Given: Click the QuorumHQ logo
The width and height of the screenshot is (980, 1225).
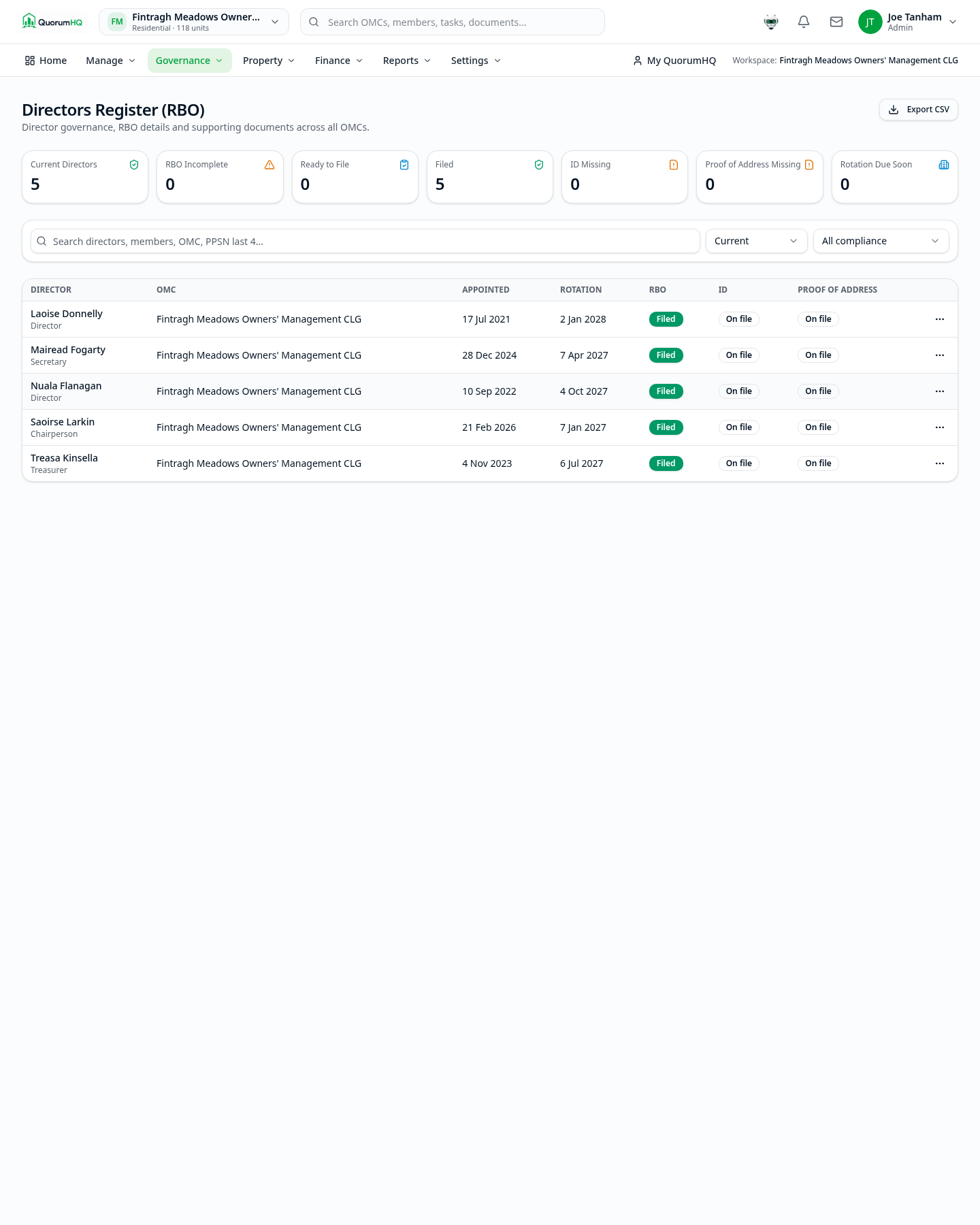Looking at the screenshot, I should pyautogui.click(x=52, y=22).
